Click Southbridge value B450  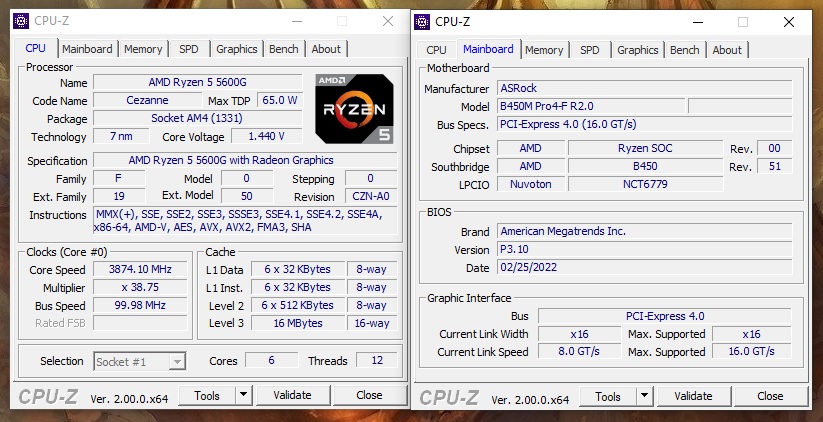[x=645, y=166]
